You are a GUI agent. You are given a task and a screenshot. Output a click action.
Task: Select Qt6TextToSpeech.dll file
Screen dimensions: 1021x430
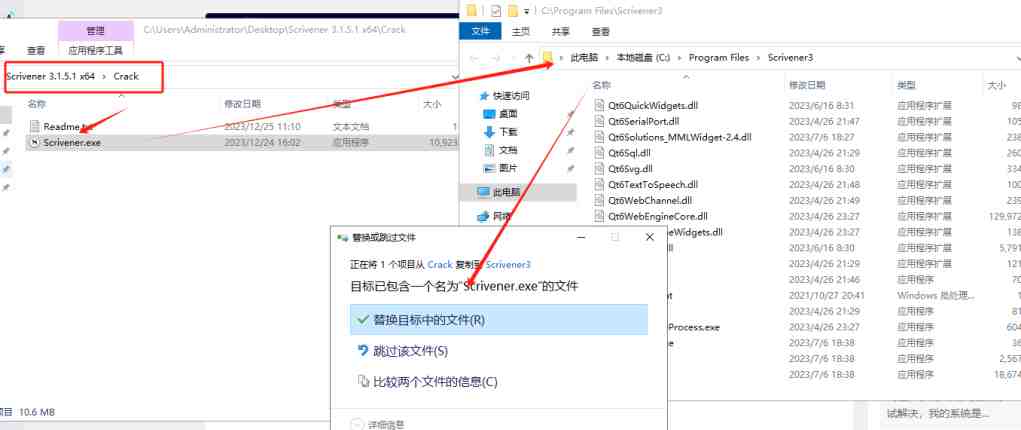tap(652, 184)
